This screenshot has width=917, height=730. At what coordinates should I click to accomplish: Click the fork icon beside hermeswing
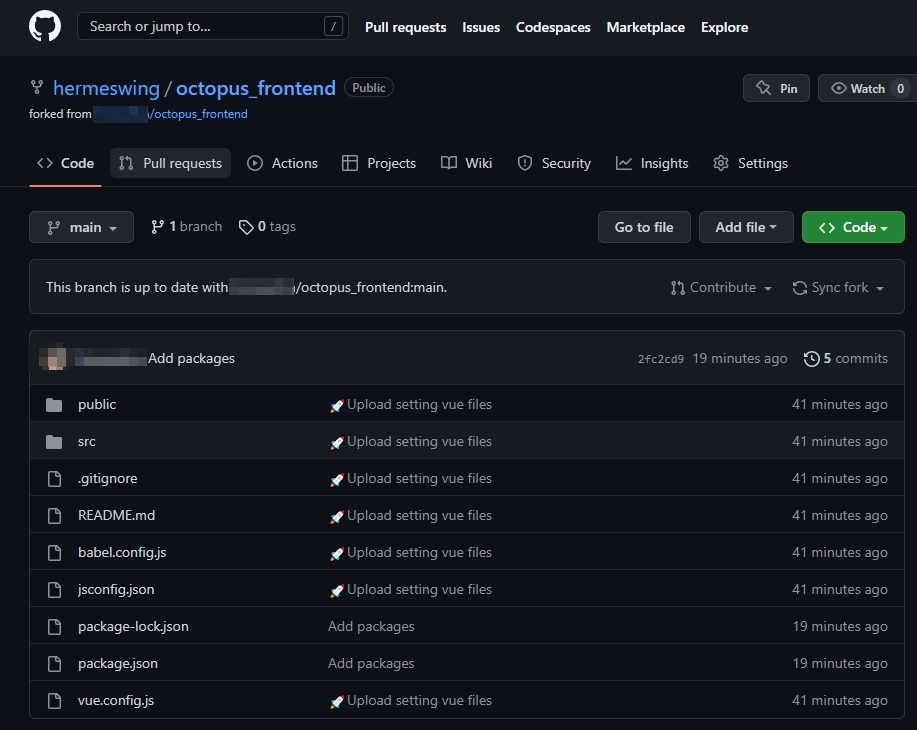point(37,87)
